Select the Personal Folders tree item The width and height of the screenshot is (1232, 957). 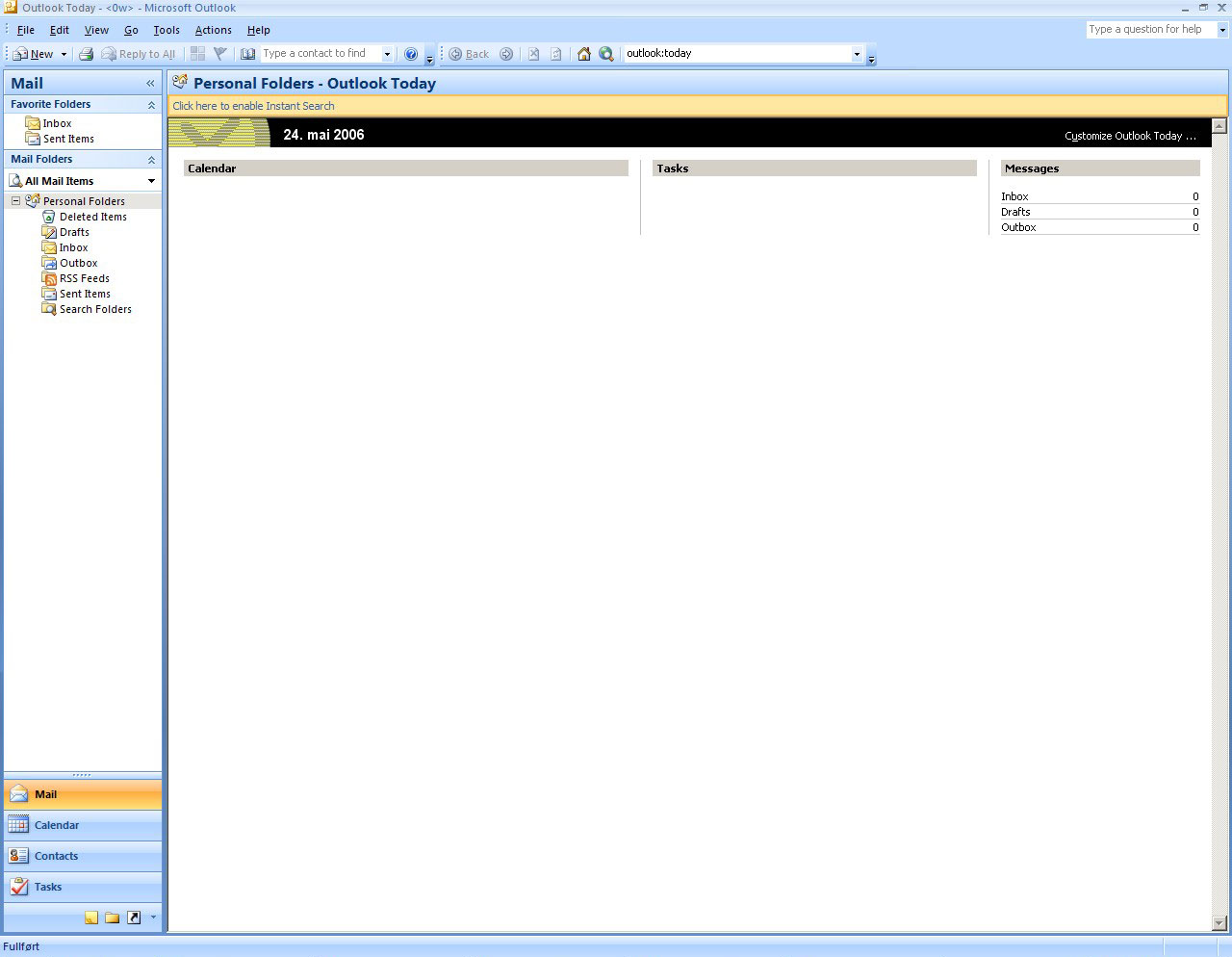[84, 201]
